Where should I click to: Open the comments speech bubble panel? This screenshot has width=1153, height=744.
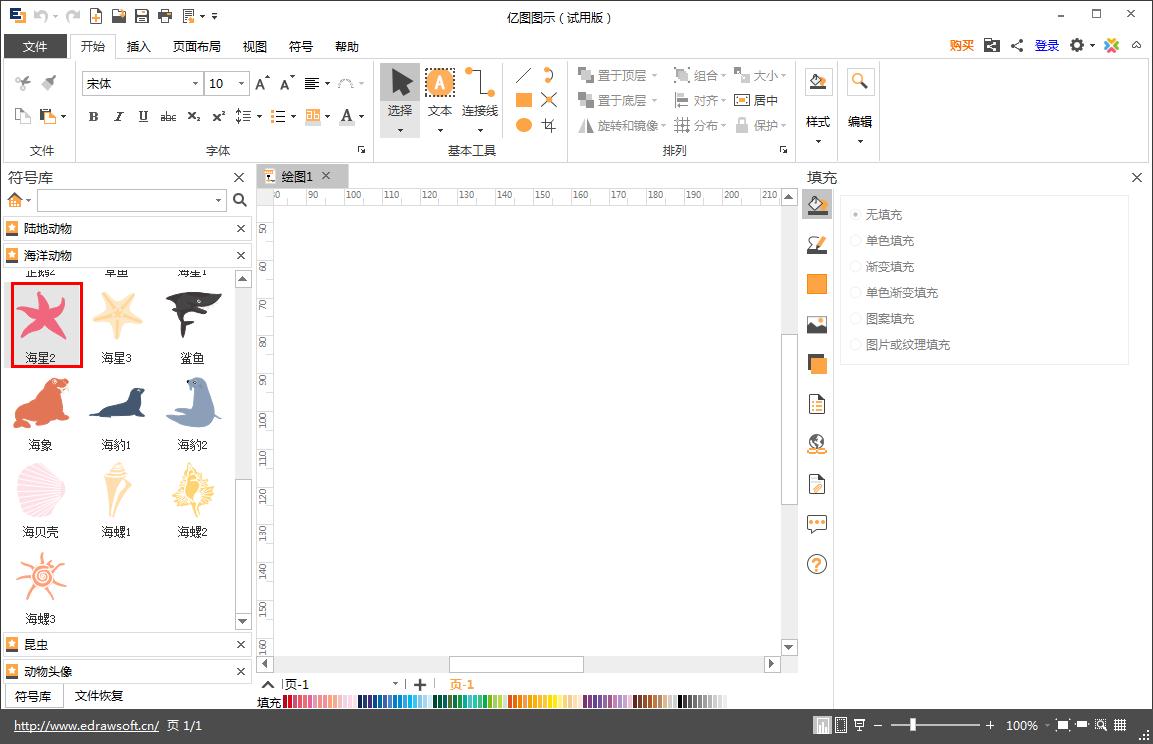817,523
